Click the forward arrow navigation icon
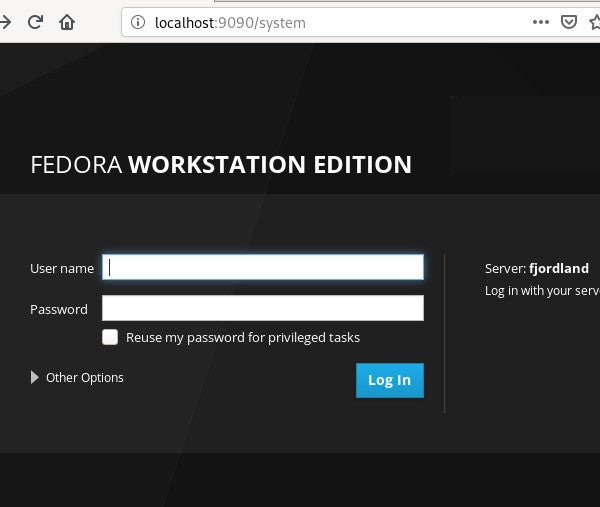Screen dimensions: 600x507 (6, 21)
